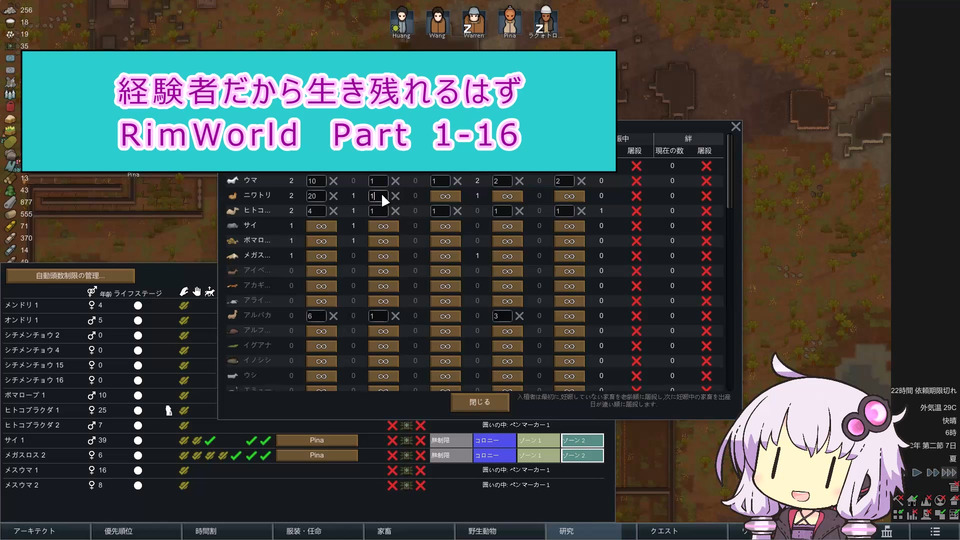
Task: Click female gender icon of メスウマ 1
Action: 92,470
